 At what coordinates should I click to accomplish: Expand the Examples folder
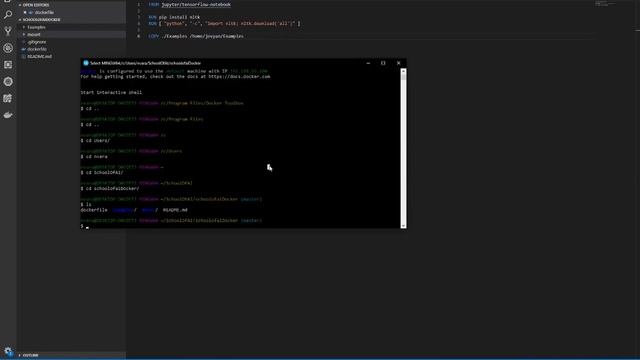[71, 27]
